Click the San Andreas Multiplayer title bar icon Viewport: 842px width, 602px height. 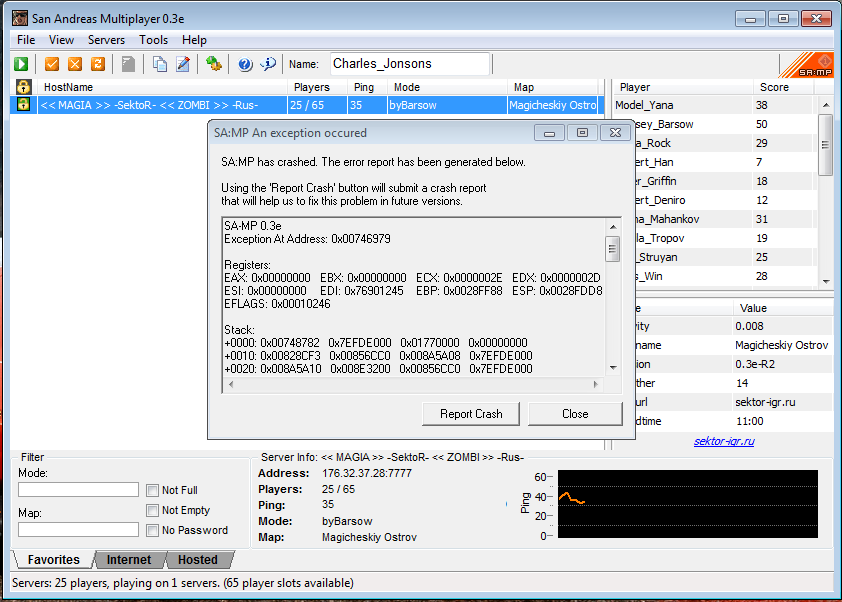pyautogui.click(x=20, y=18)
